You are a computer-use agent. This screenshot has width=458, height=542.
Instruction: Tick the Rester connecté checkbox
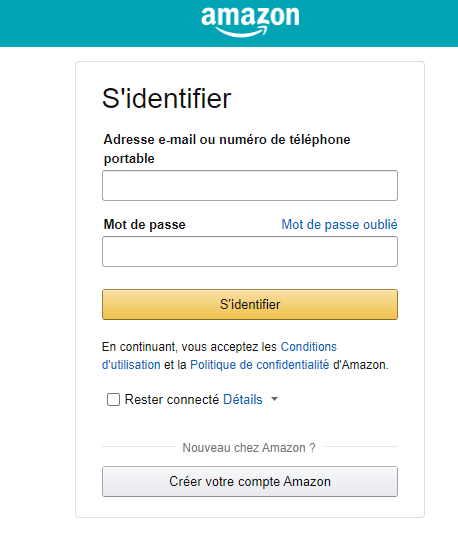tap(113, 400)
